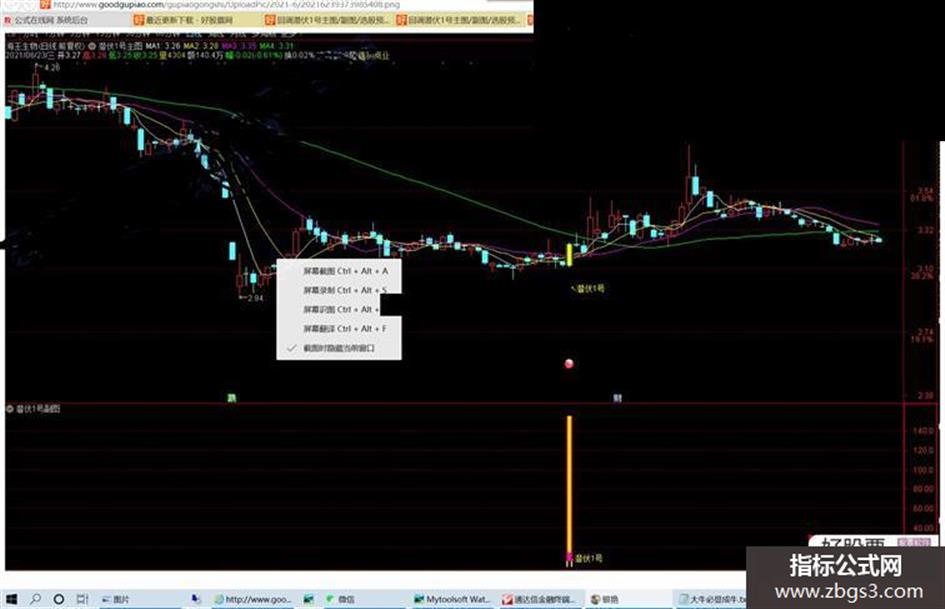Choose 屏幕录制 Ctrl+Alt+S menu entry
This screenshot has width=945, height=609.
tap(339, 291)
